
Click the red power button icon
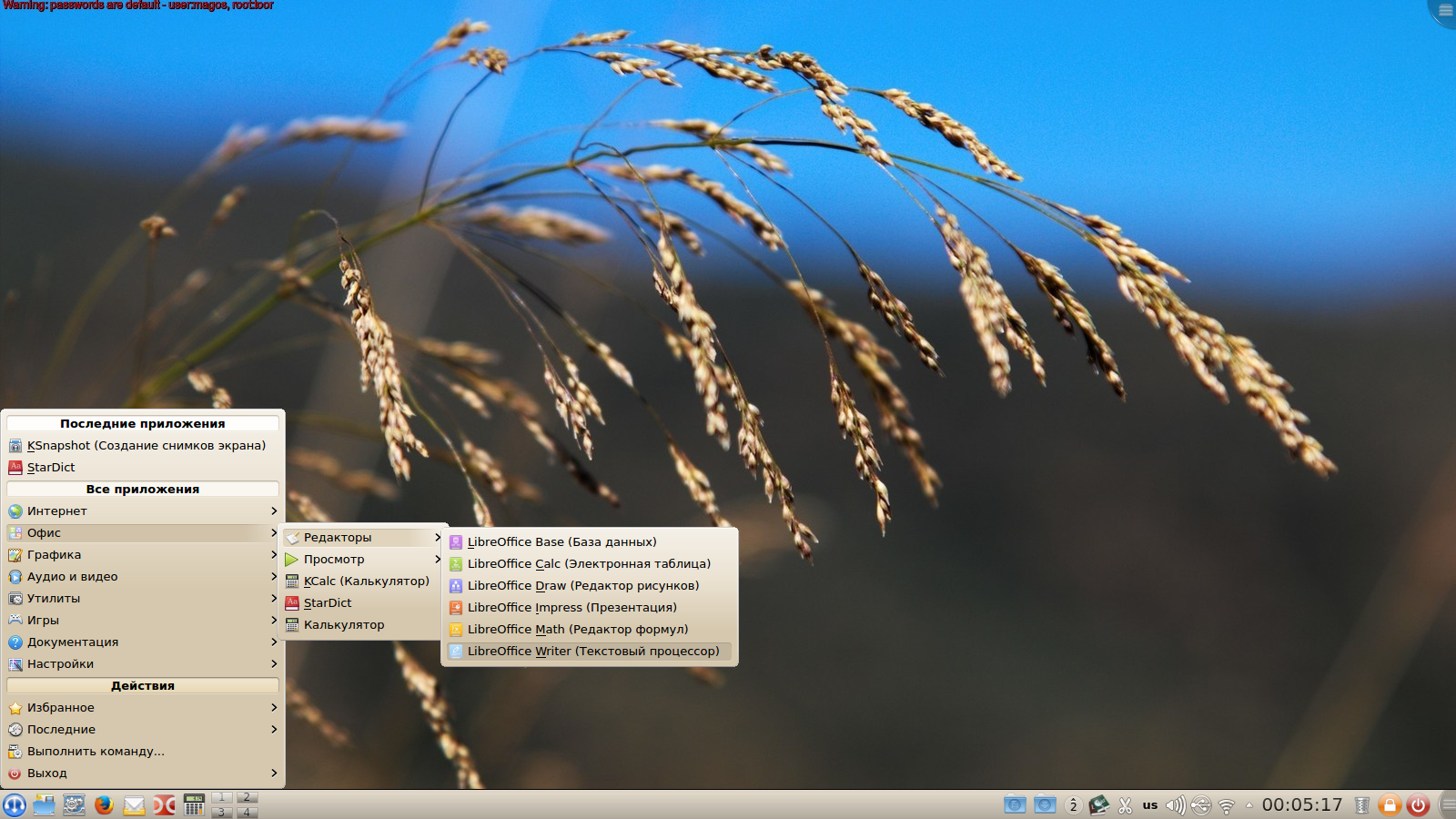1418,805
